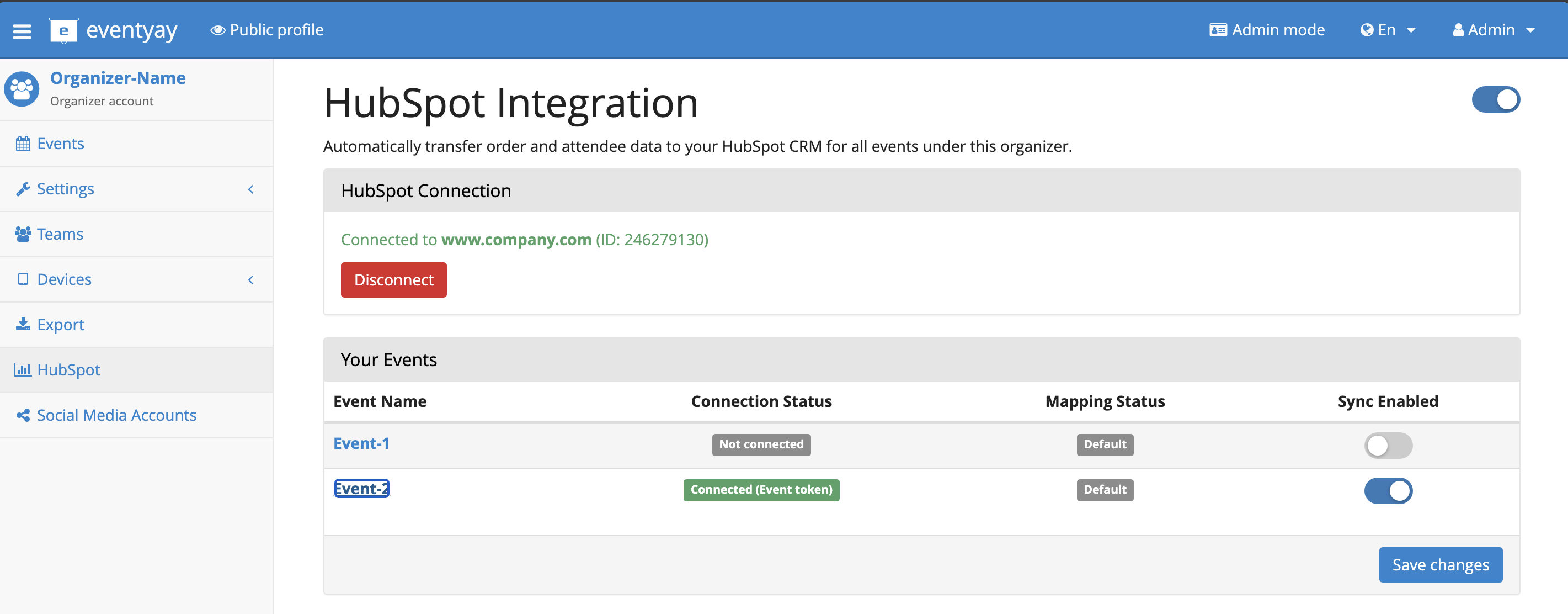Open the hamburger navigation menu
Viewport: 1568px width, 614px height.
pyautogui.click(x=22, y=30)
